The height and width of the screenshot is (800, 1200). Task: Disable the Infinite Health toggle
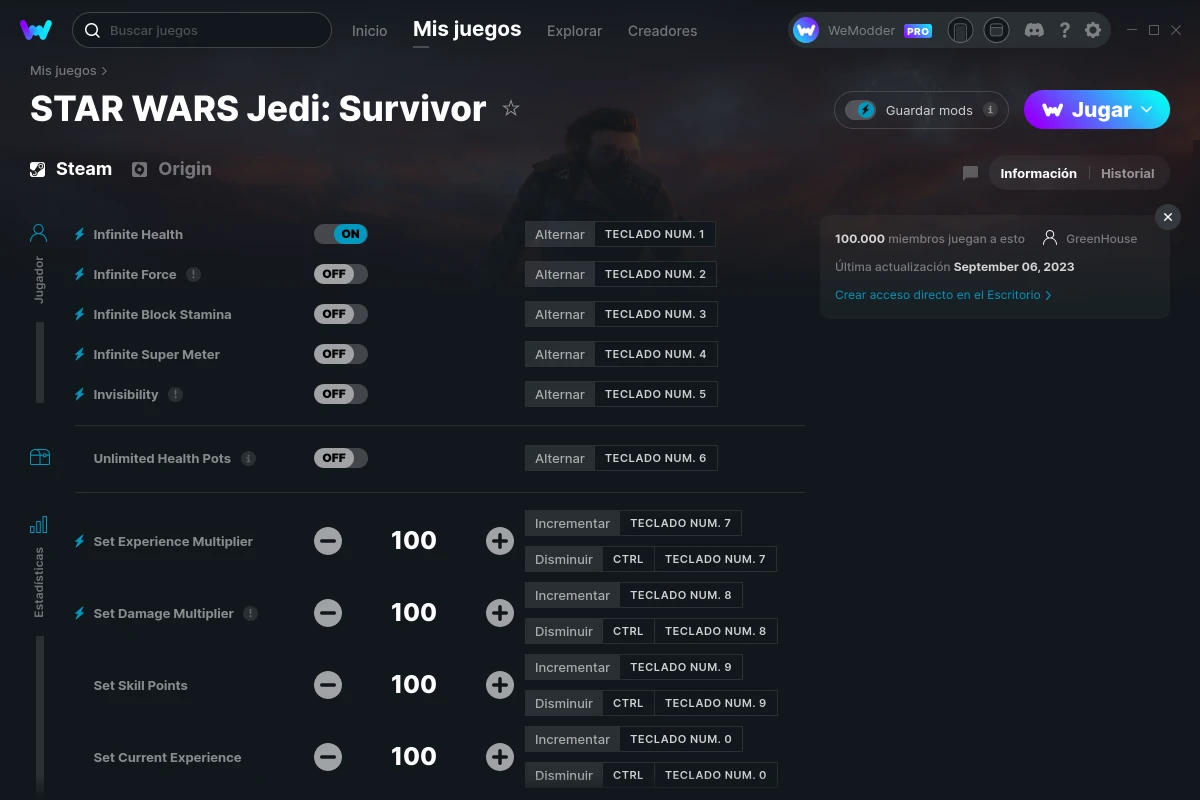[341, 234]
